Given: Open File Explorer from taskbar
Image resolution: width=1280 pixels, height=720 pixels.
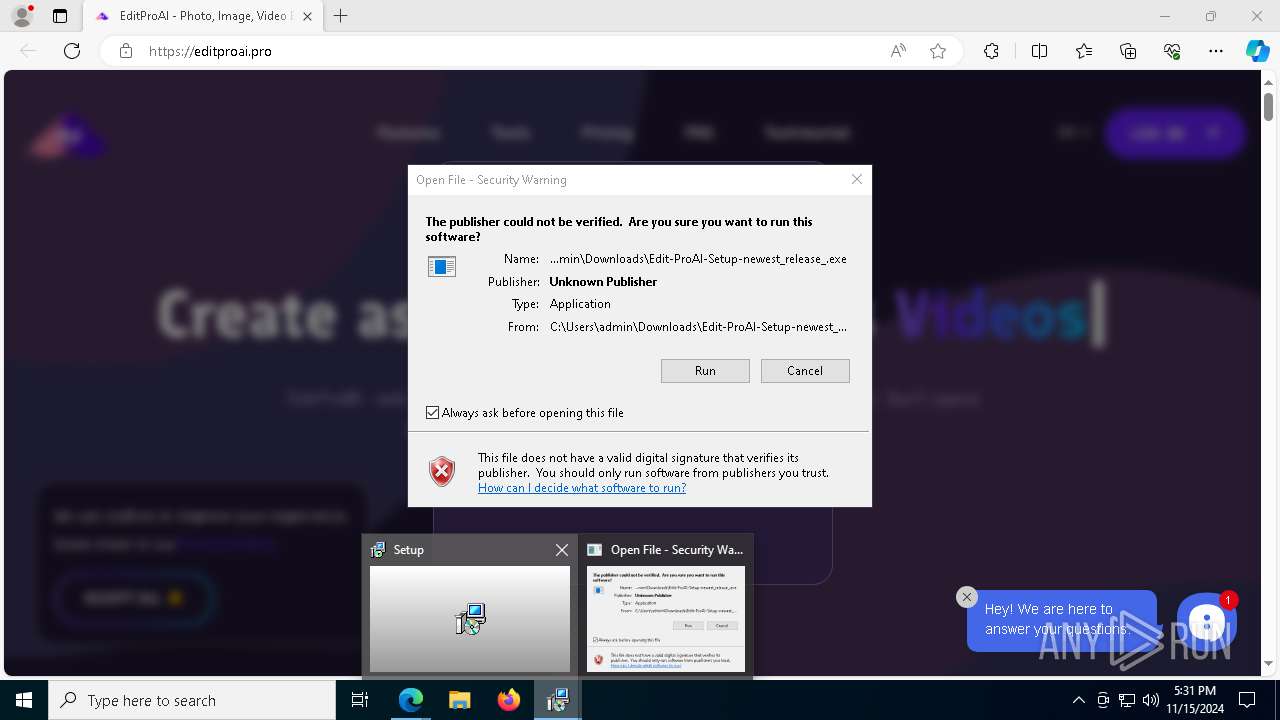Looking at the screenshot, I should pyautogui.click(x=460, y=701).
